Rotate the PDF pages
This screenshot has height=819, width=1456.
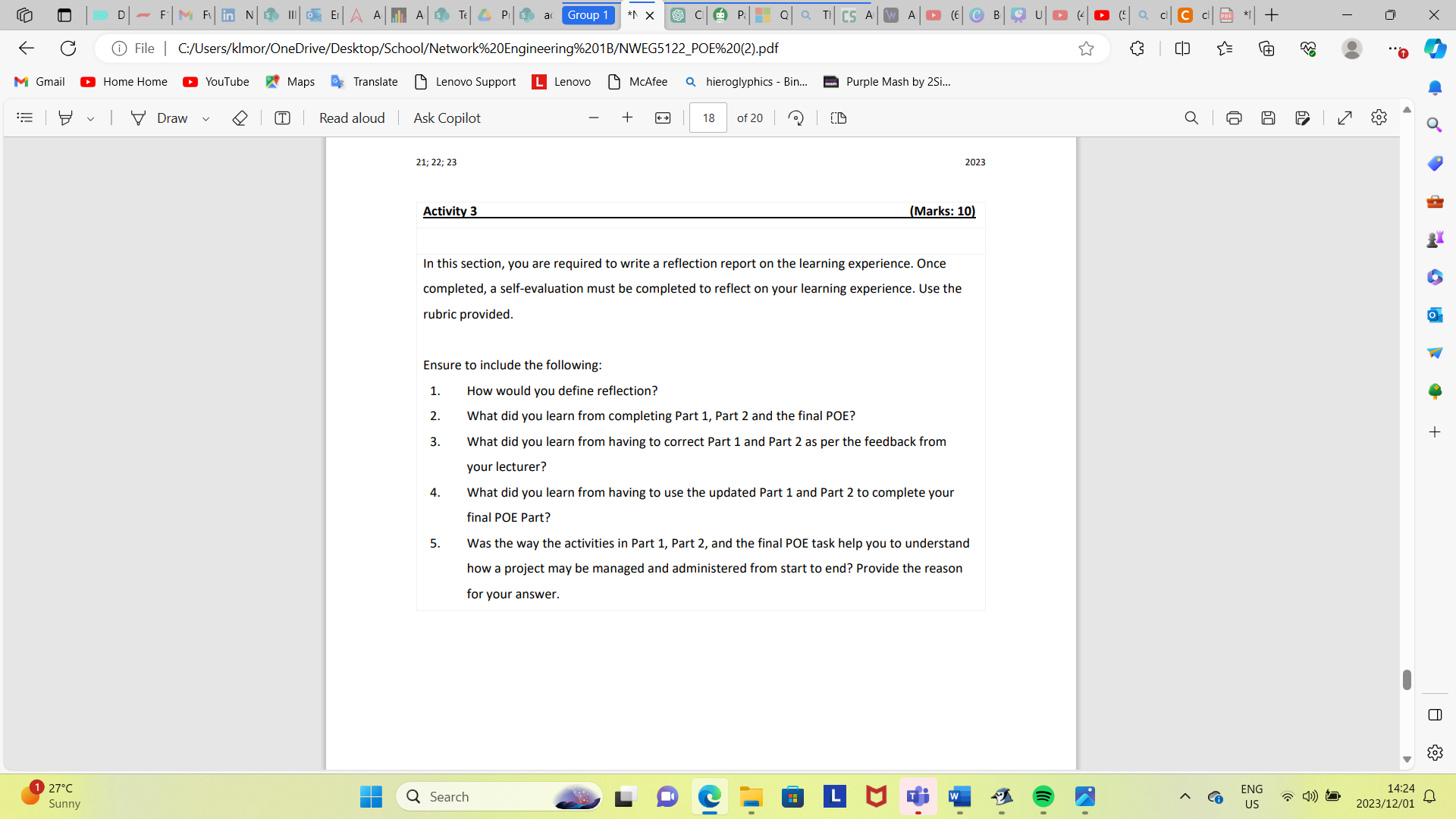click(795, 118)
